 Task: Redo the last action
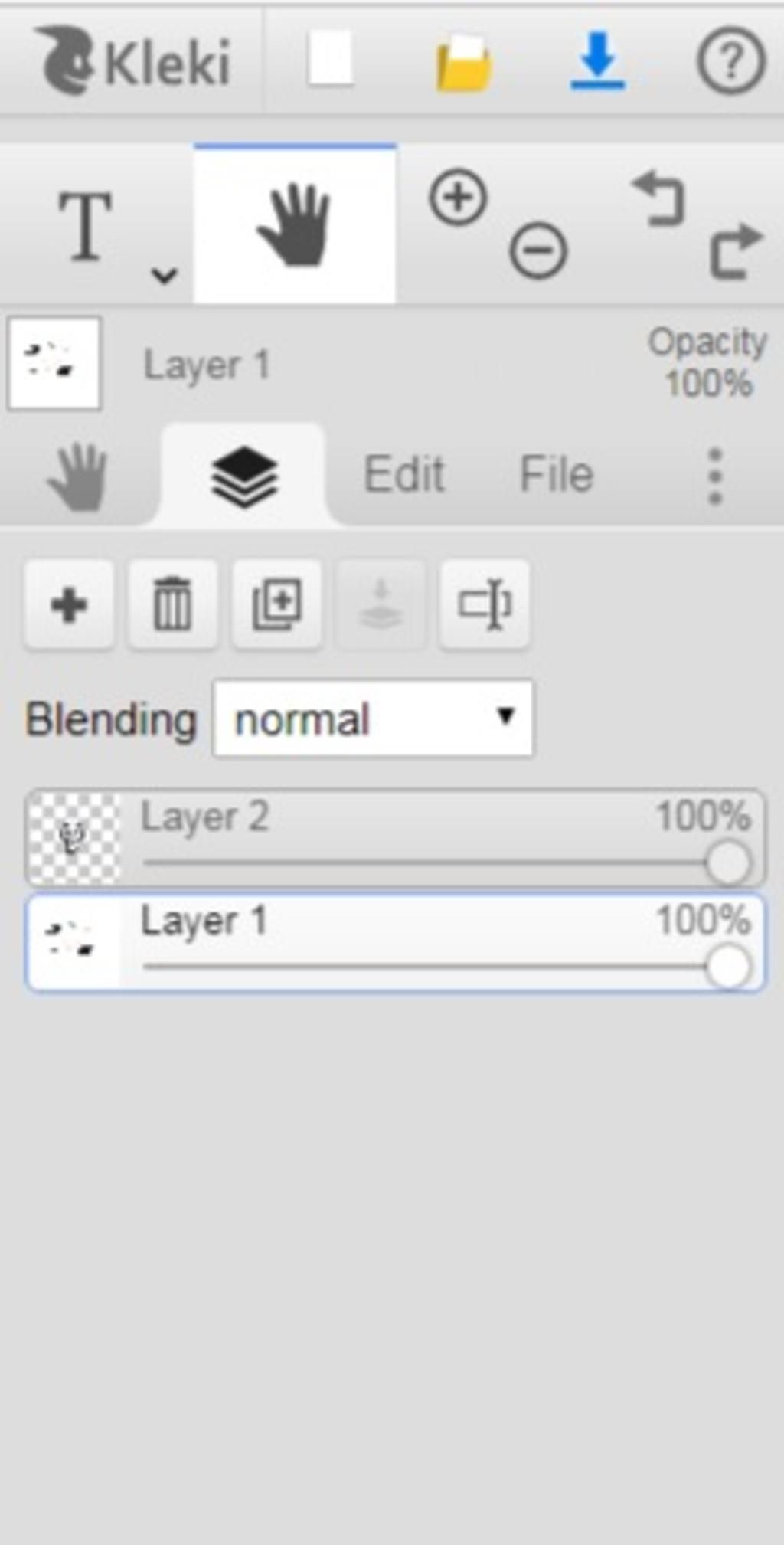[737, 250]
